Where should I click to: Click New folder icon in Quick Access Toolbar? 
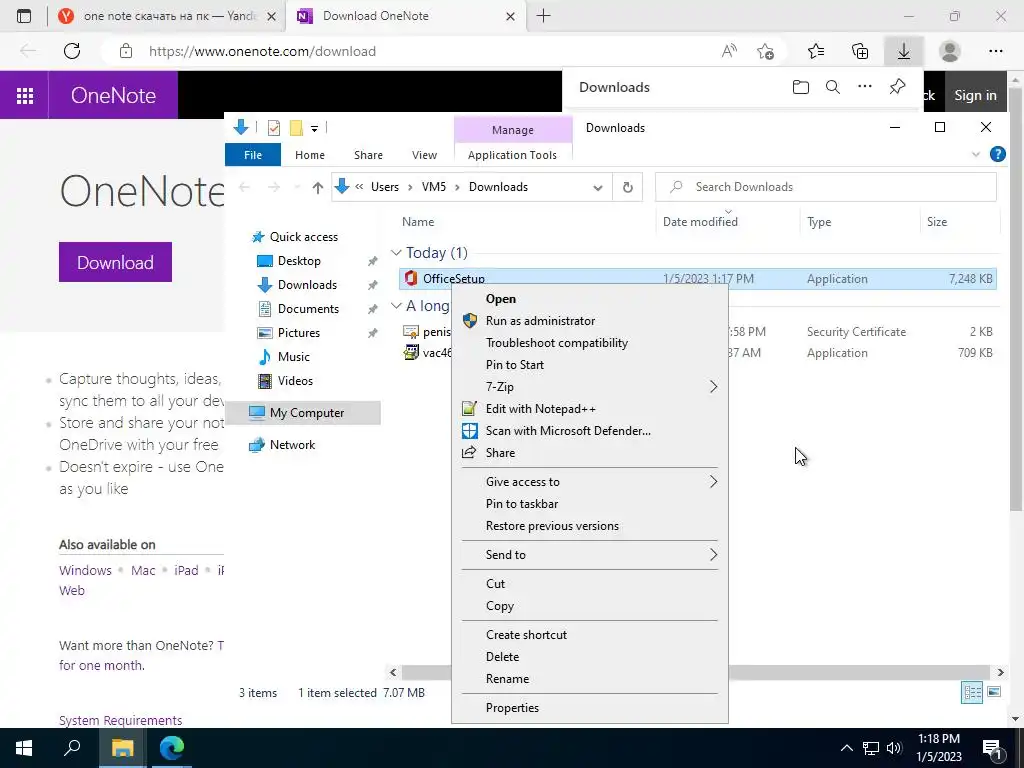pos(296,128)
